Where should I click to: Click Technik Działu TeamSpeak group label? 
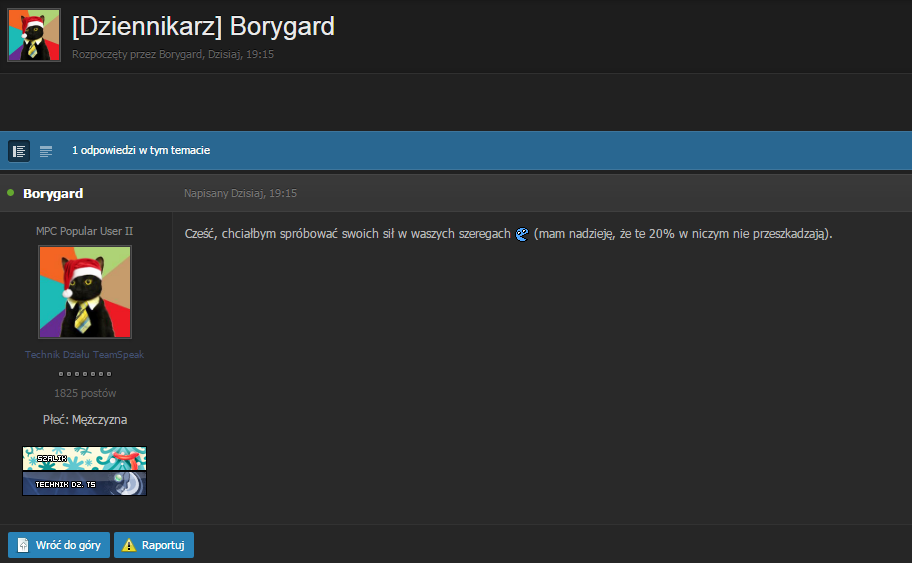click(x=84, y=354)
